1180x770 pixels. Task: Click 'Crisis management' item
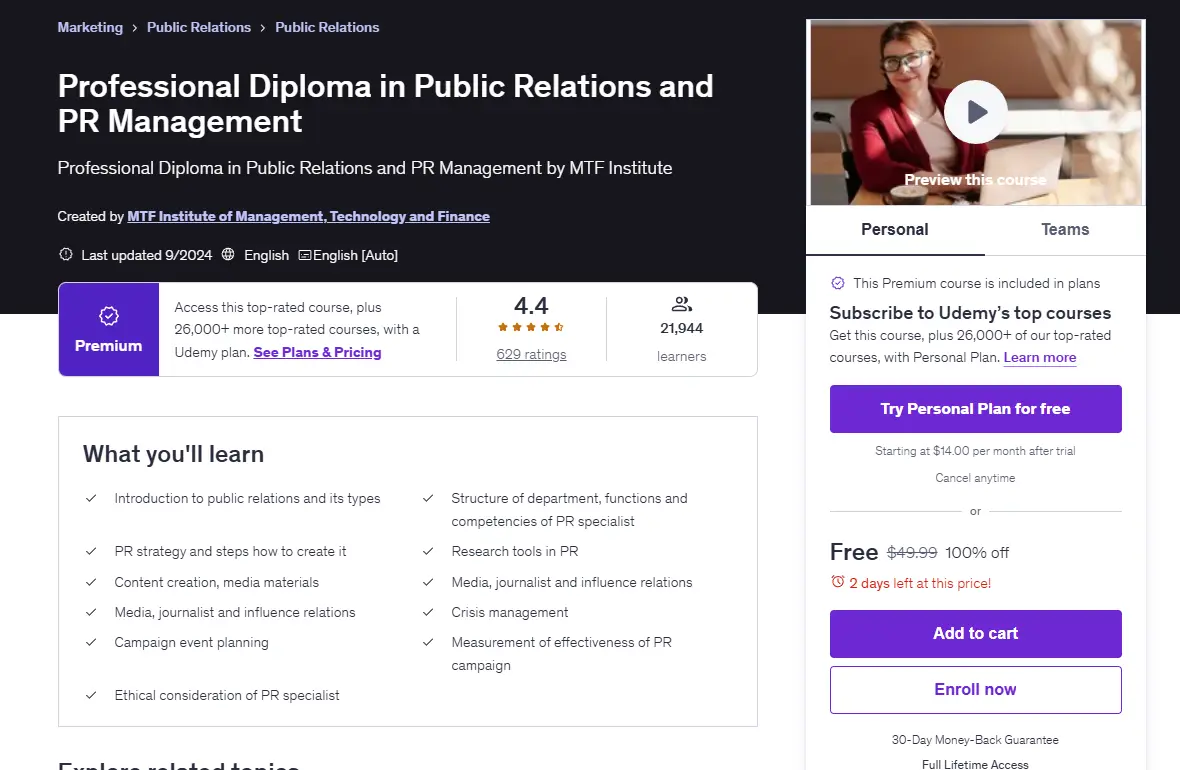click(x=509, y=612)
